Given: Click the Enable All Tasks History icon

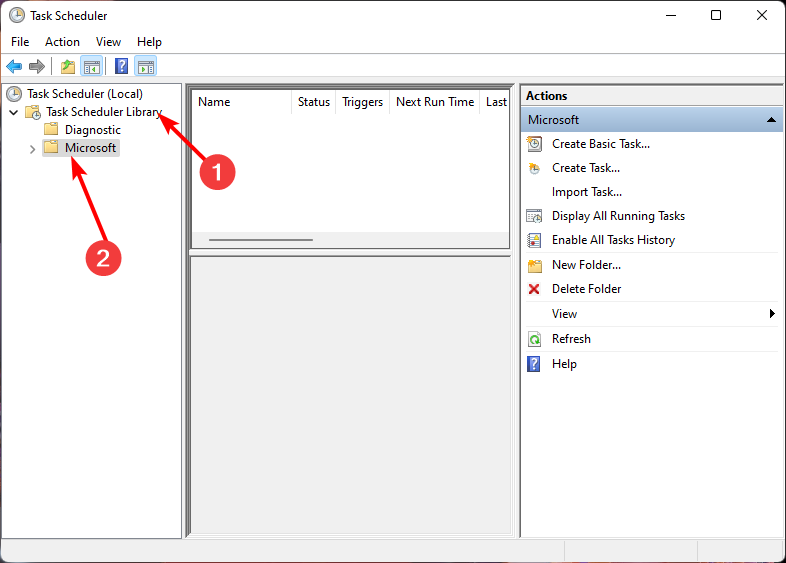Looking at the screenshot, I should pos(534,240).
